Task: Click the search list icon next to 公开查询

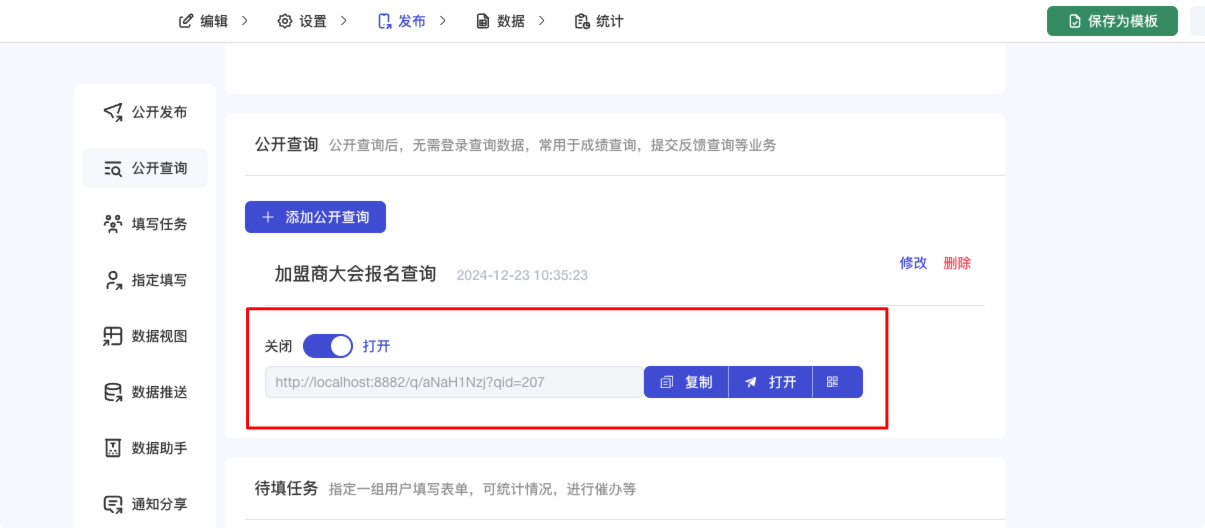Action: point(113,168)
